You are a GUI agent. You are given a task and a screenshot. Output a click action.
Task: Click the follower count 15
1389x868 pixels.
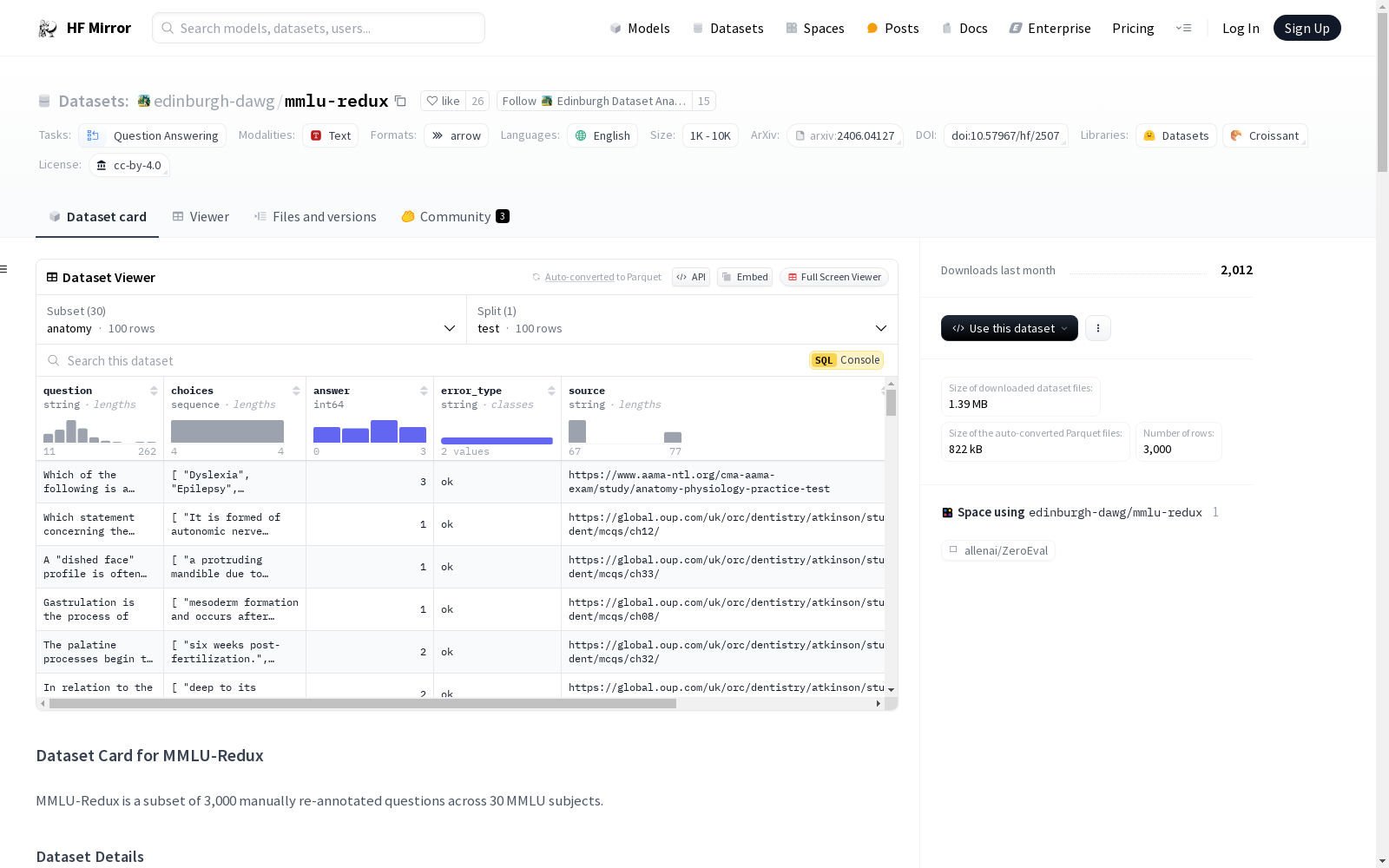704,101
